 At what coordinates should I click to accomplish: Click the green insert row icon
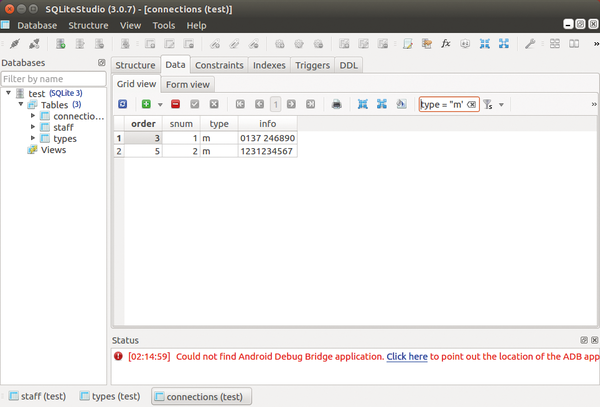pos(146,104)
